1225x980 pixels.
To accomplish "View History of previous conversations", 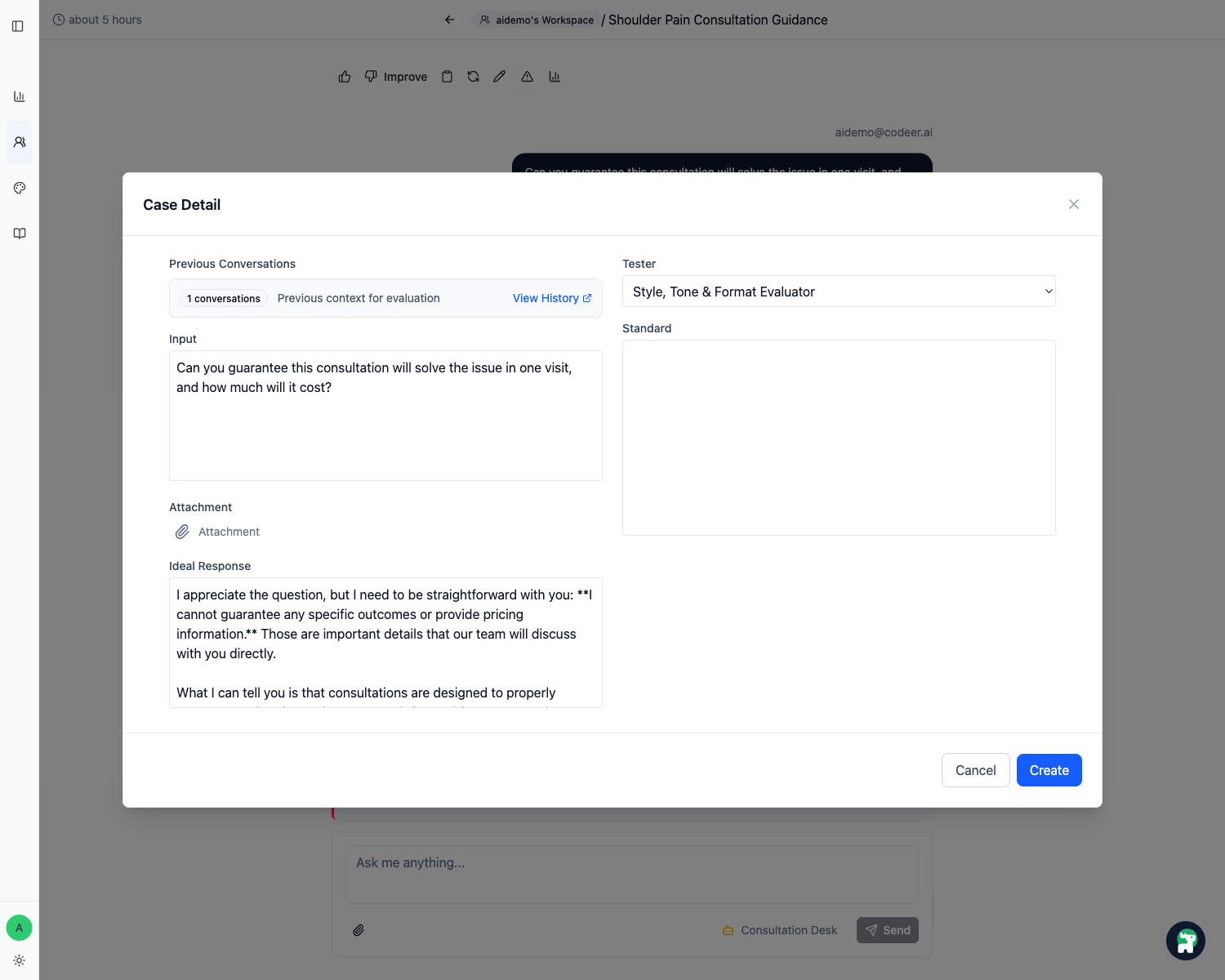I will click(552, 298).
